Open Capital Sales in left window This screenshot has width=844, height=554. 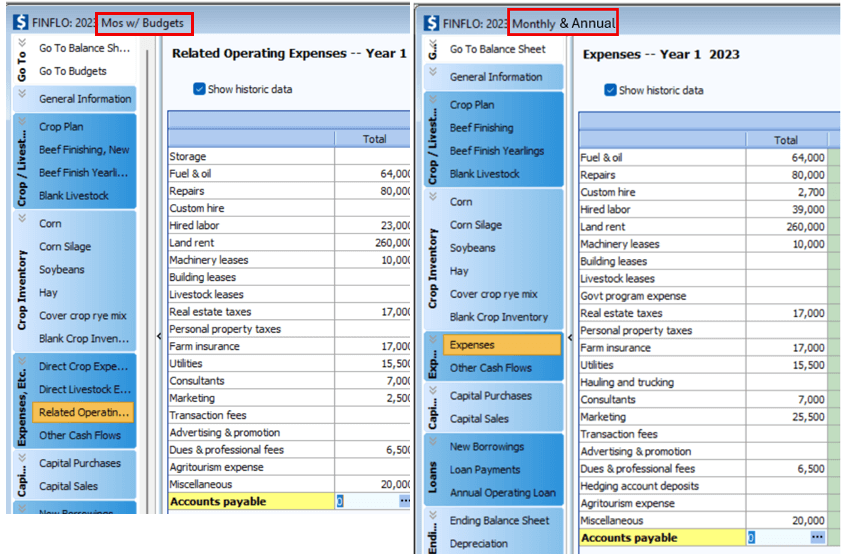click(x=68, y=486)
